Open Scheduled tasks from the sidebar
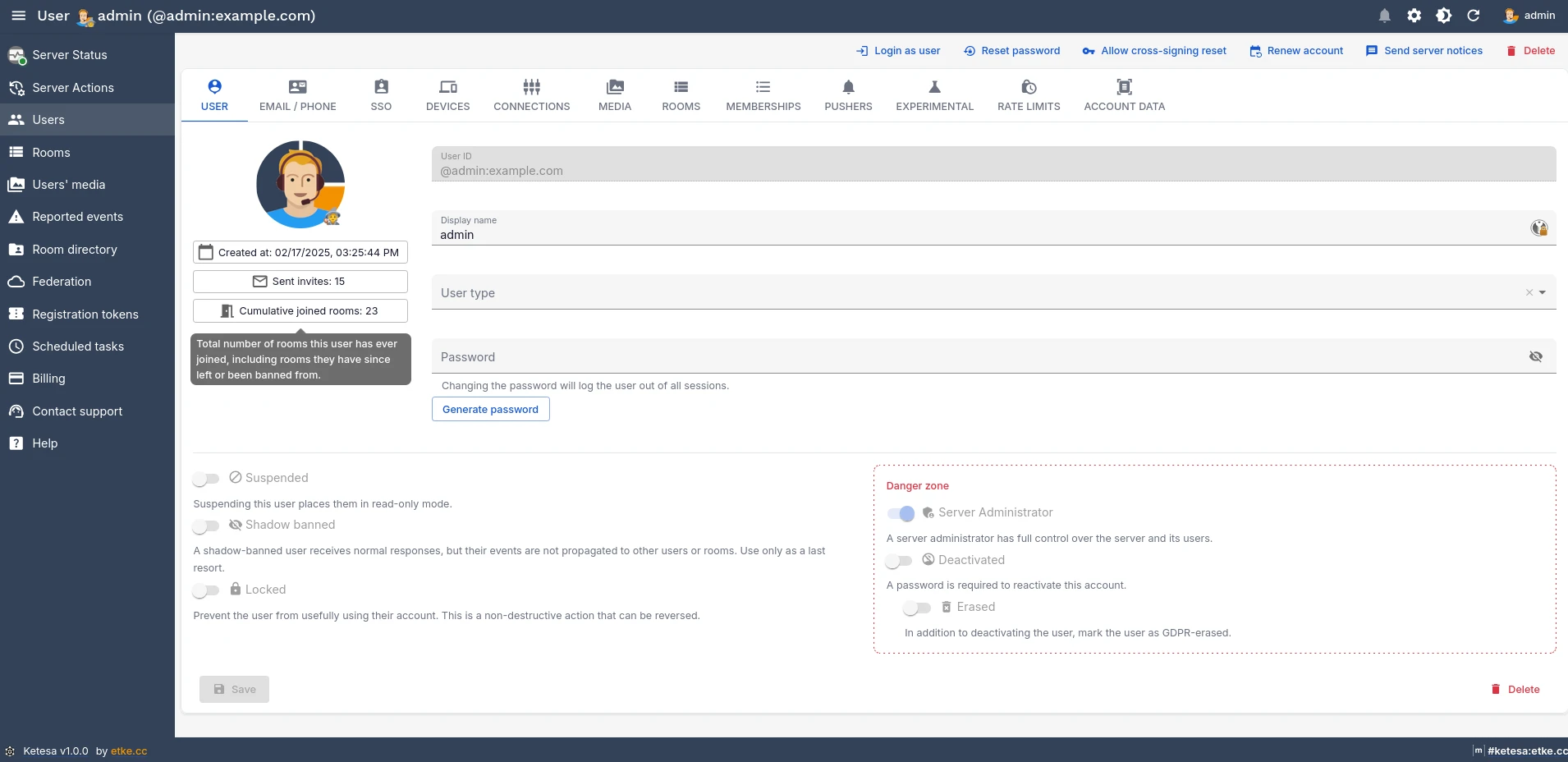The image size is (1568, 762). click(x=77, y=346)
